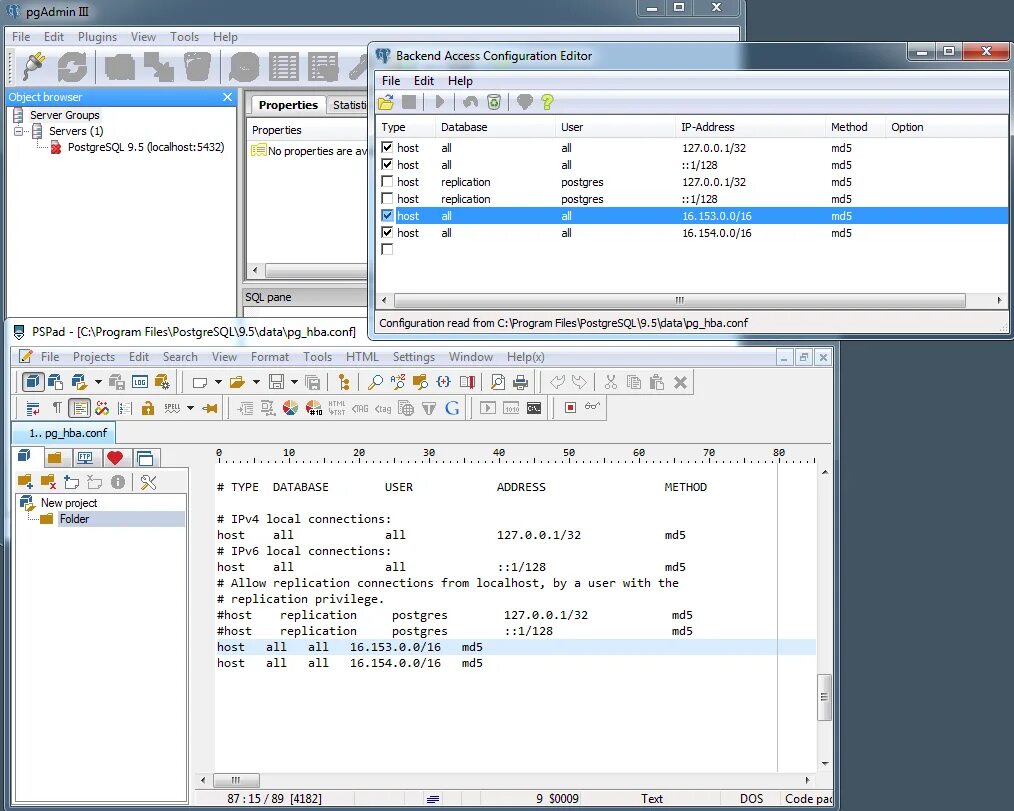Open the Plugins menu in pgAdmin III

(98, 37)
